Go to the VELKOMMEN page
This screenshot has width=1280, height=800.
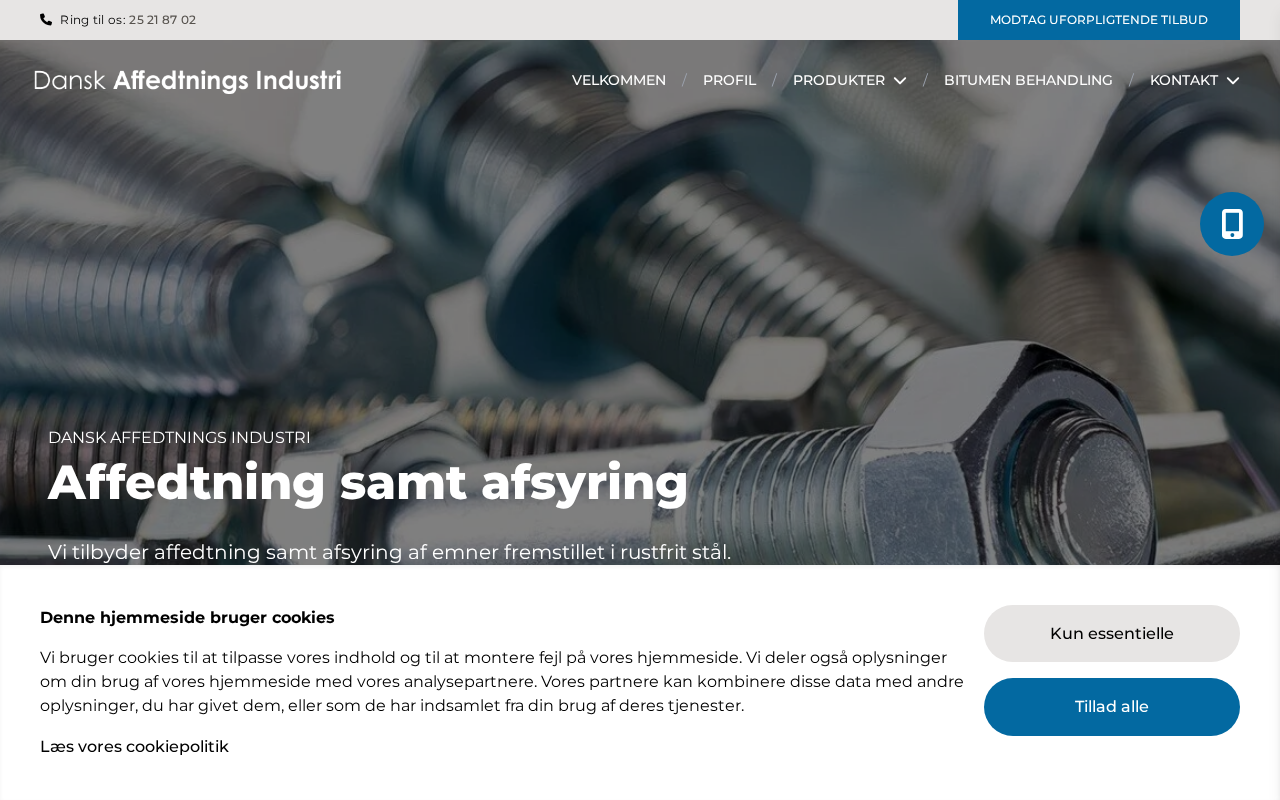coord(619,80)
